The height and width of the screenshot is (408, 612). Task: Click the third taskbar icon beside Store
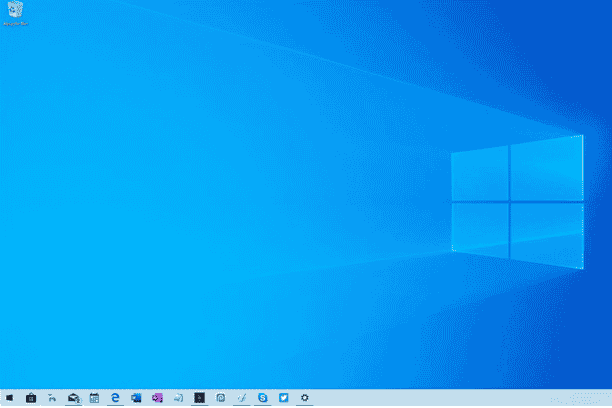[x=52, y=398]
